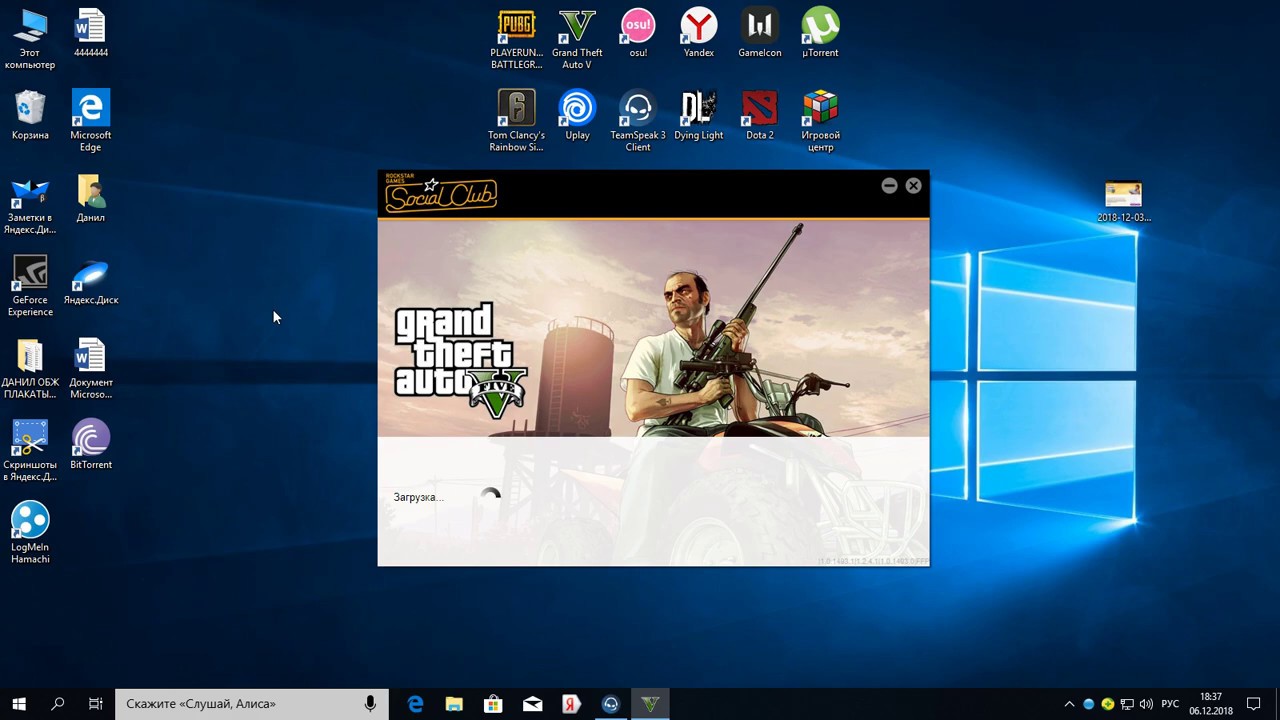Open Edge from the taskbar
Screen dimensions: 1280x720
pyautogui.click(x=415, y=704)
